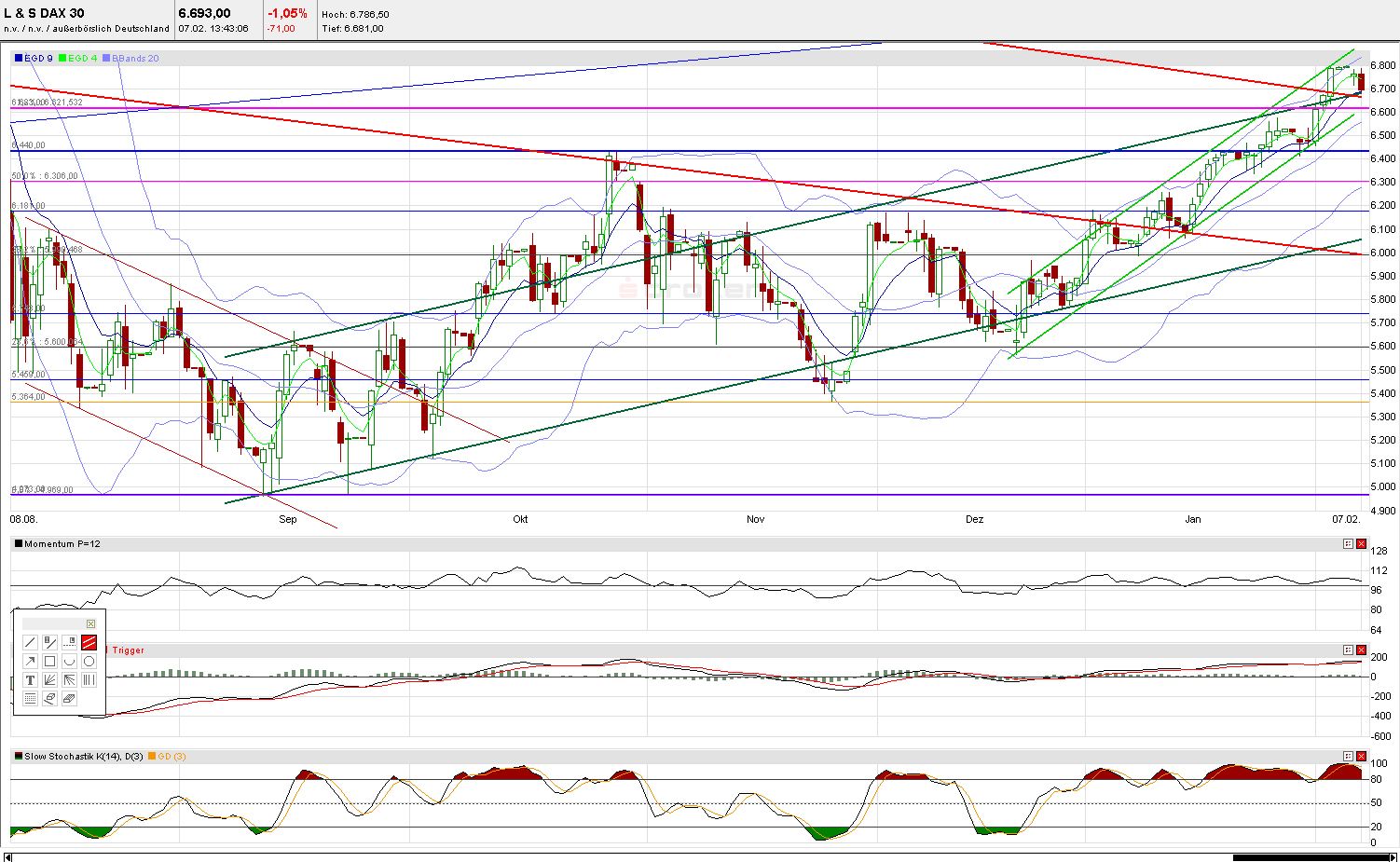Viewport: 1400px width, 862px height.
Task: Click the Dez label on time axis
Action: [974, 519]
